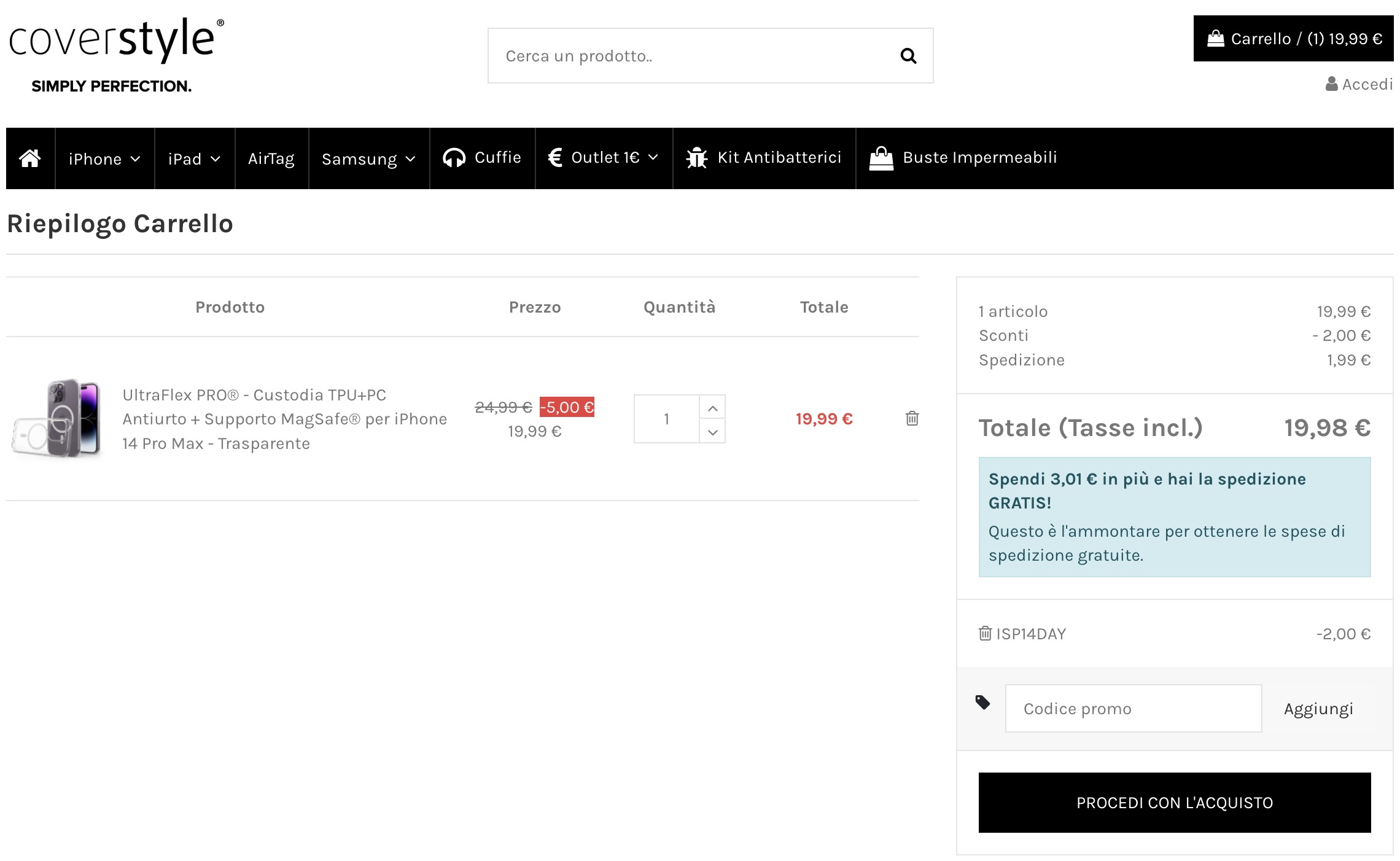Screen dimensions: 1400x861
Task: Expand the iPad menu chevron
Action: pos(216,159)
